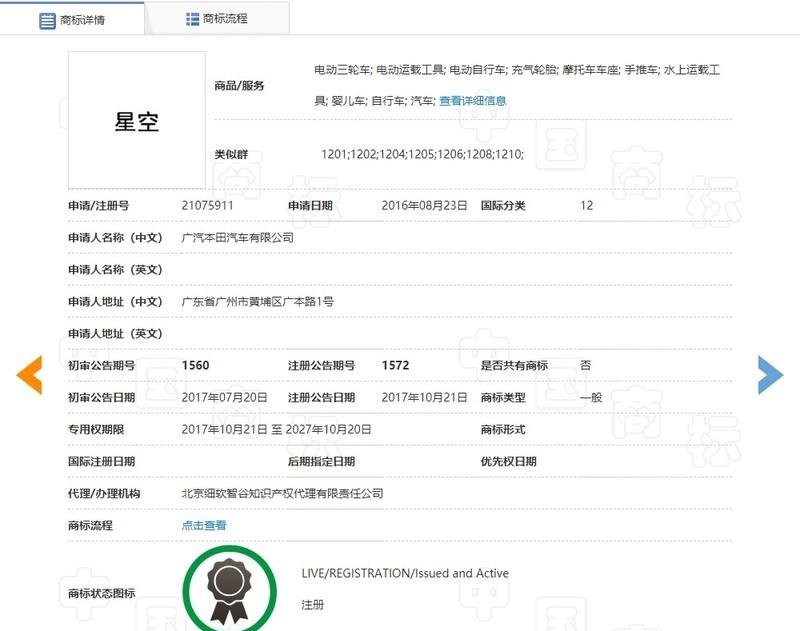Click the 星空 trademark image
800x631 pixels.
point(137,120)
